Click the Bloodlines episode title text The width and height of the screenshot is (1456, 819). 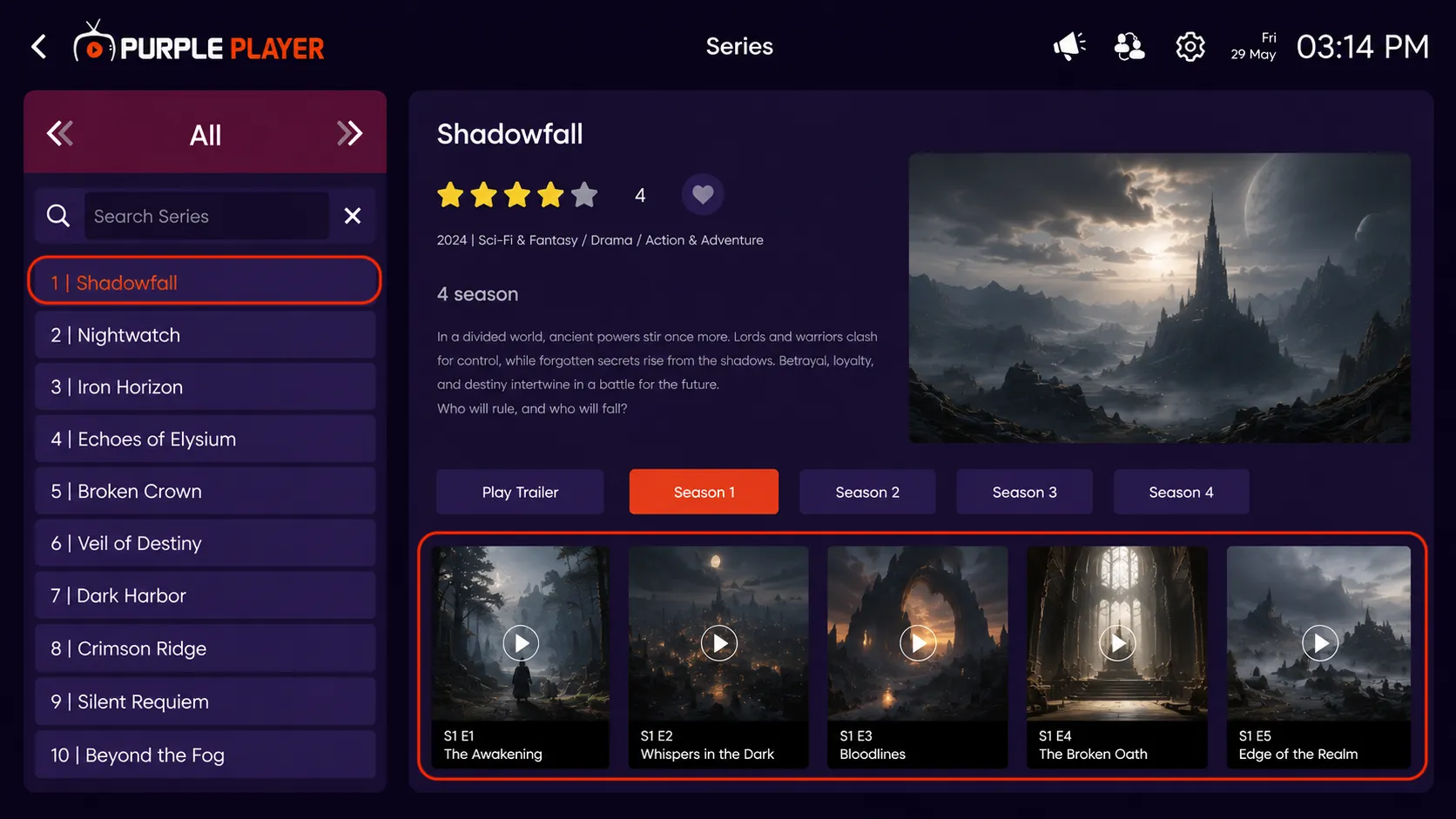(873, 754)
